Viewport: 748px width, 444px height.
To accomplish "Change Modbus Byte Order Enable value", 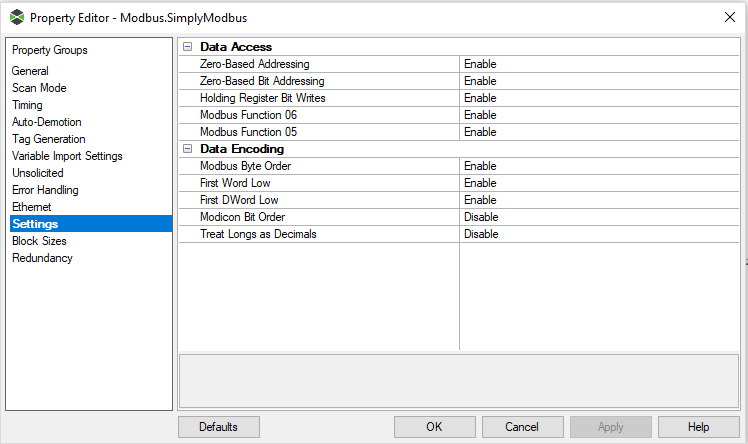I will (599, 166).
